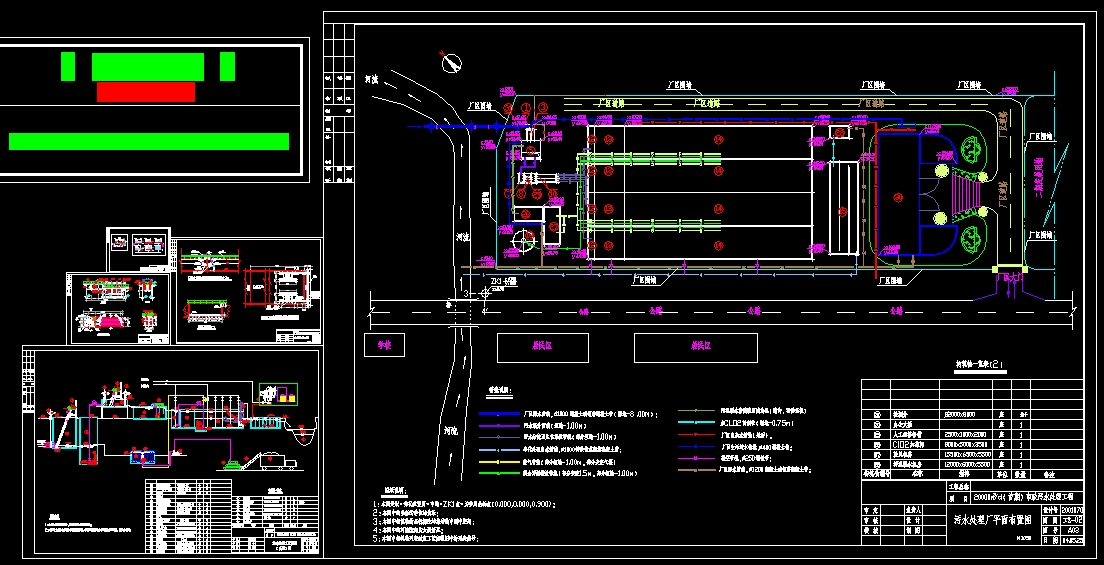
Task: Select the 学校 box below the road
Action: pyautogui.click(x=384, y=346)
